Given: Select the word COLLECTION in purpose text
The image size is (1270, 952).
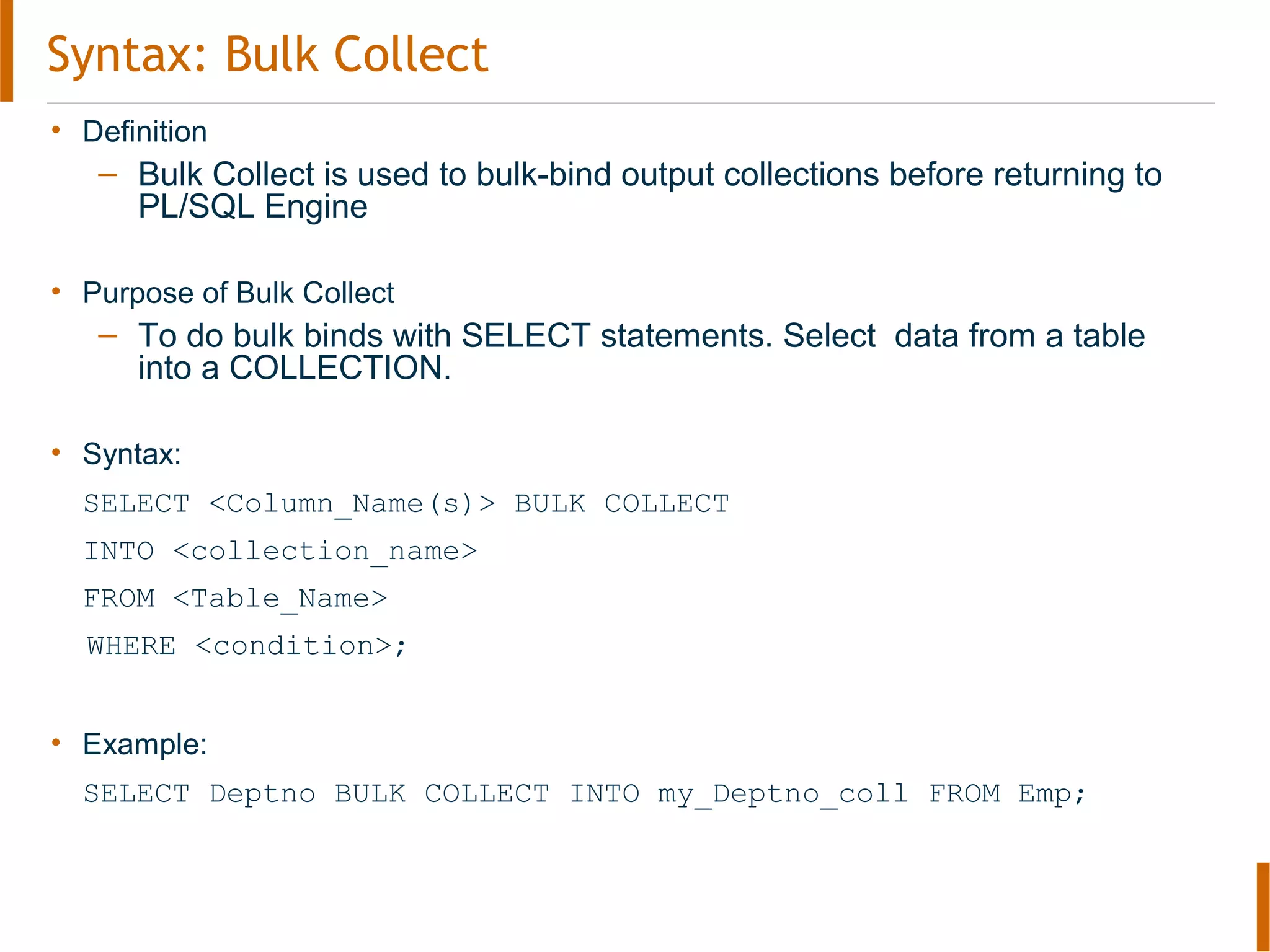Looking at the screenshot, I should pyautogui.click(x=336, y=368).
